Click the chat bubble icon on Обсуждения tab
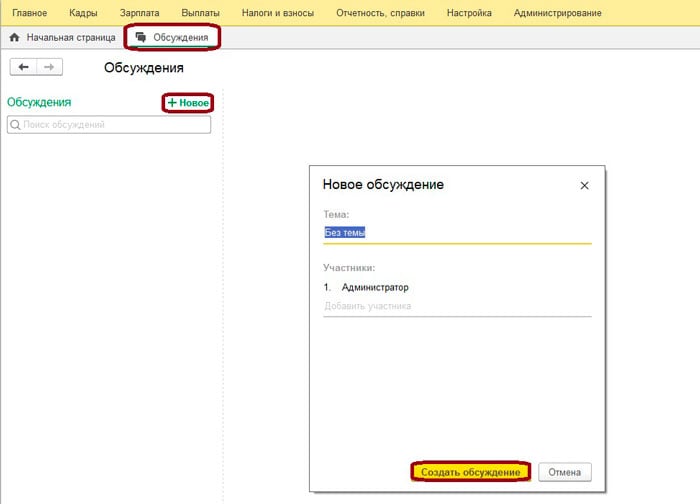This screenshot has width=700, height=504. [x=140, y=37]
